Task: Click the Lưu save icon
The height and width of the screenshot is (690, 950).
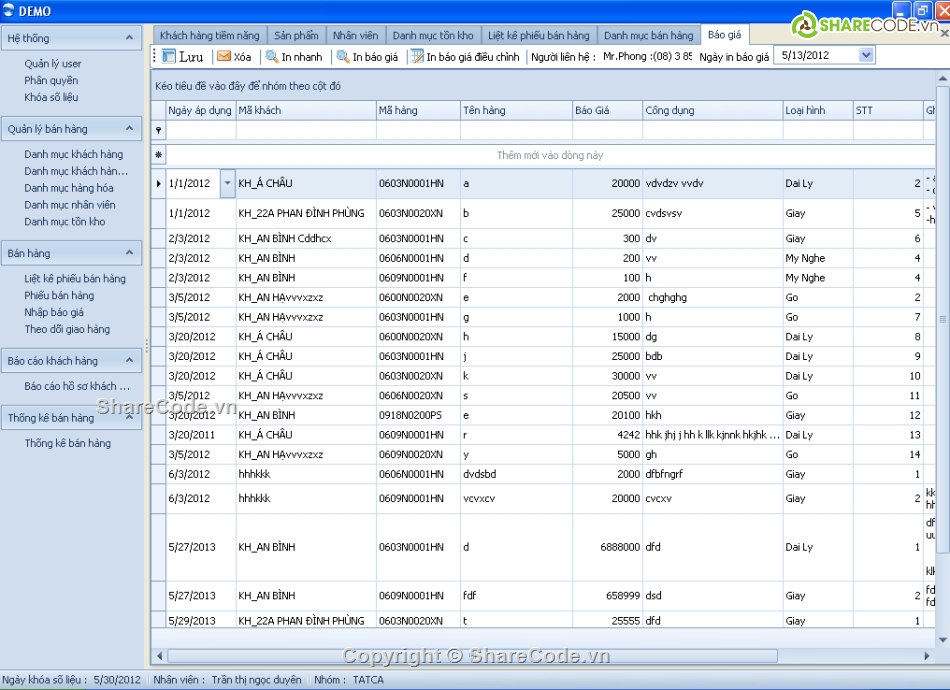Action: pyautogui.click(x=168, y=56)
